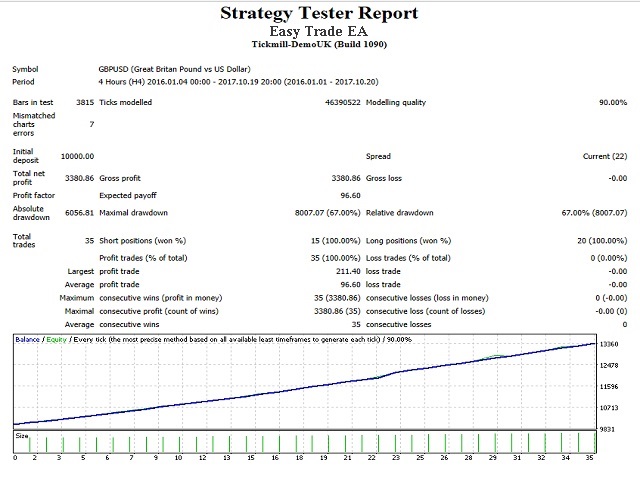Select the Relative drawdown value 67.00% (8007.07)
The image size is (640, 480).
[594, 213]
